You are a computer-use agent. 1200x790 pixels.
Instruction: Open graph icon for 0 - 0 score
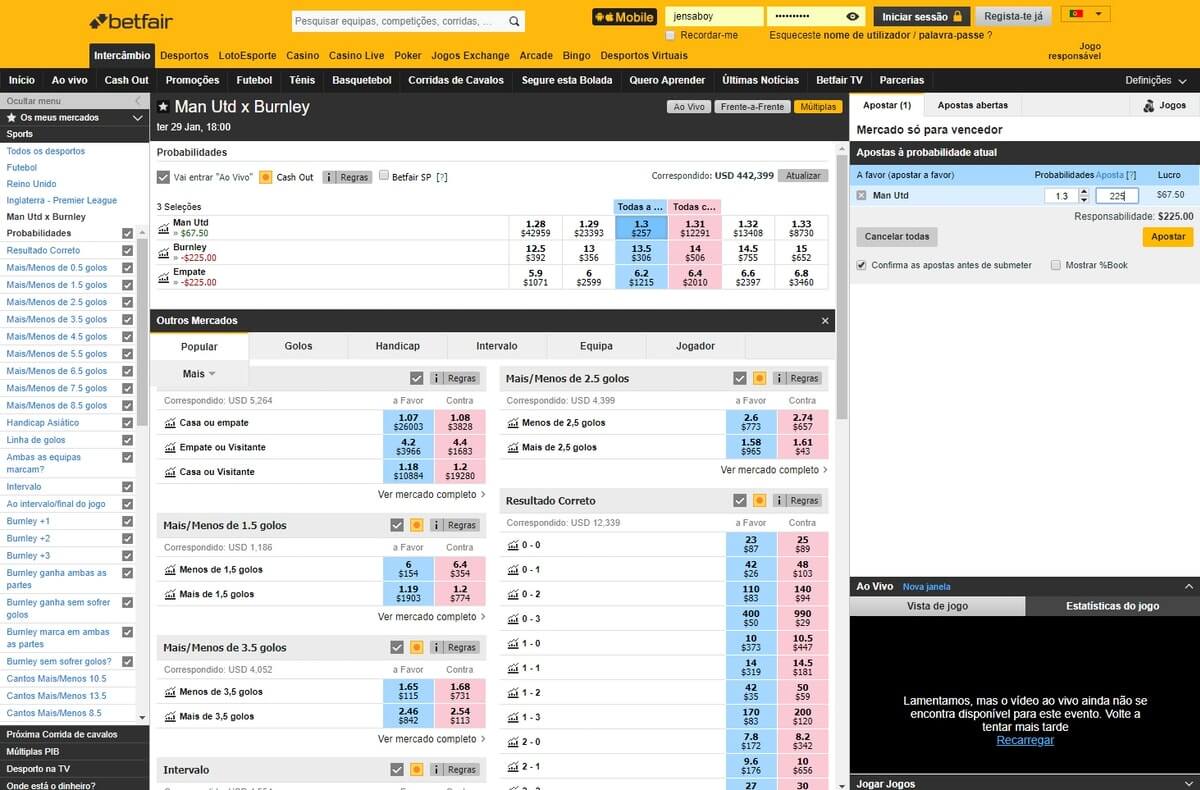click(512, 545)
